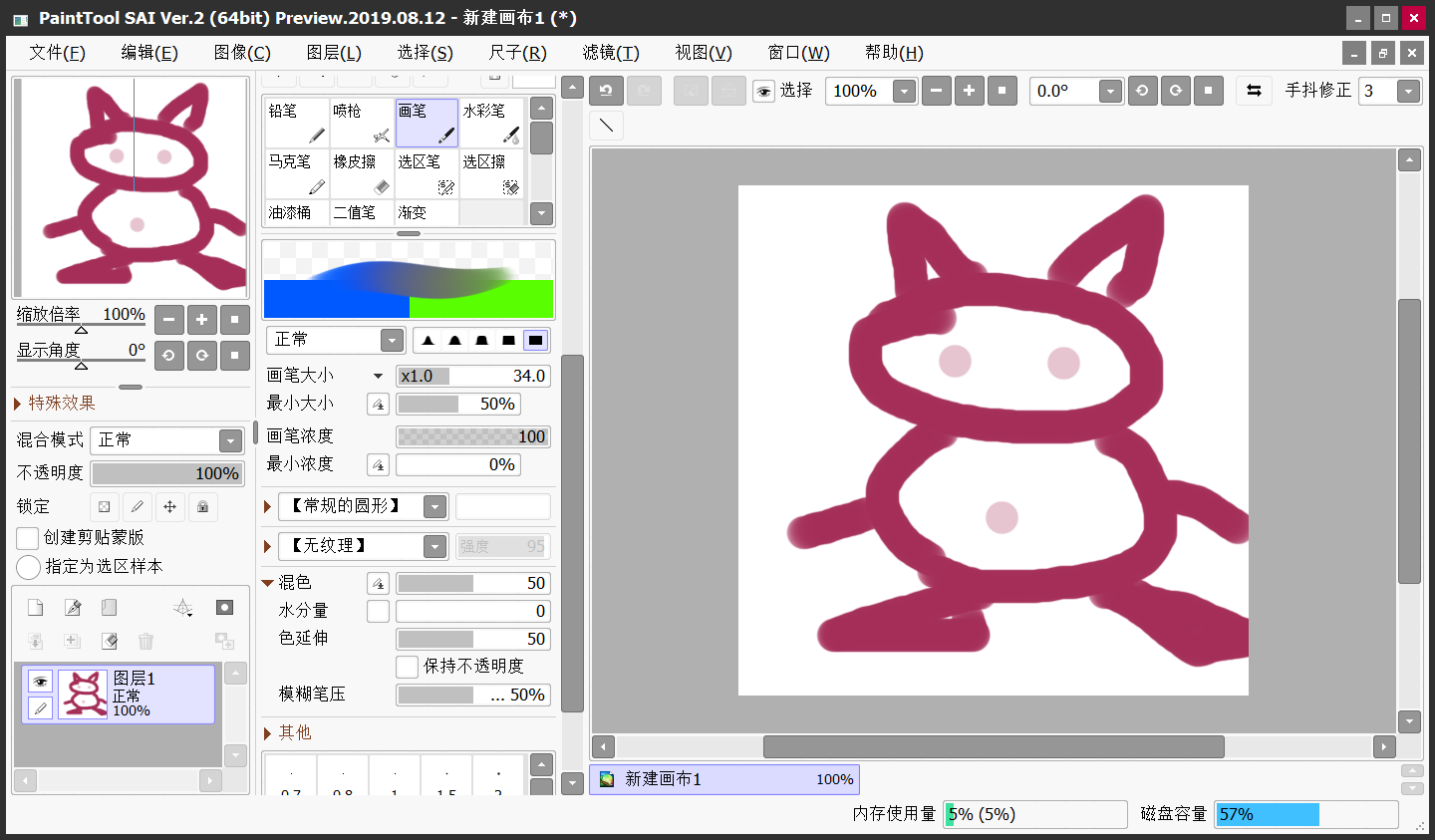Toggle lock painting pencil icon
This screenshot has height=840, width=1435.
[137, 506]
